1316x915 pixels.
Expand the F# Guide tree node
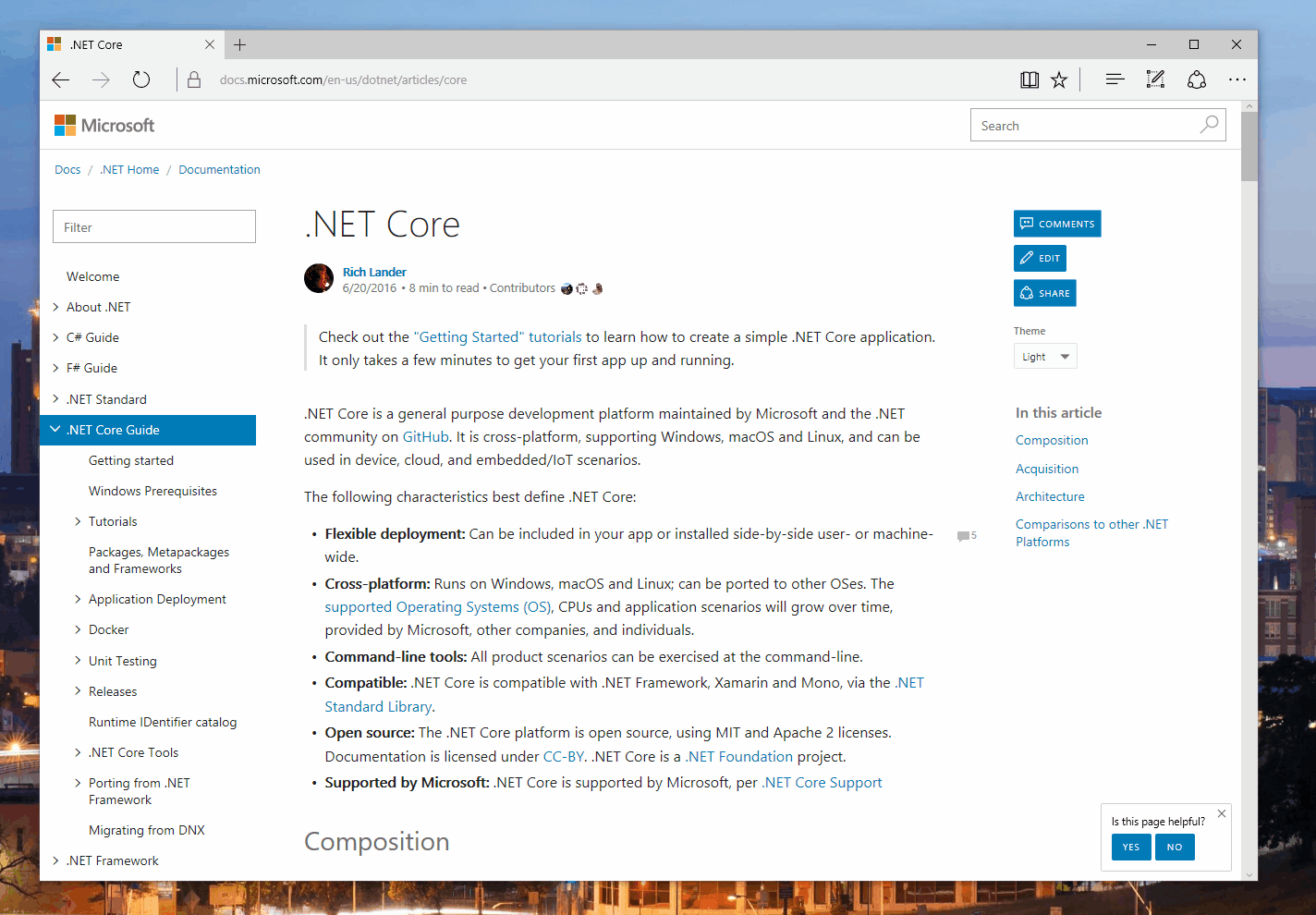pos(55,368)
